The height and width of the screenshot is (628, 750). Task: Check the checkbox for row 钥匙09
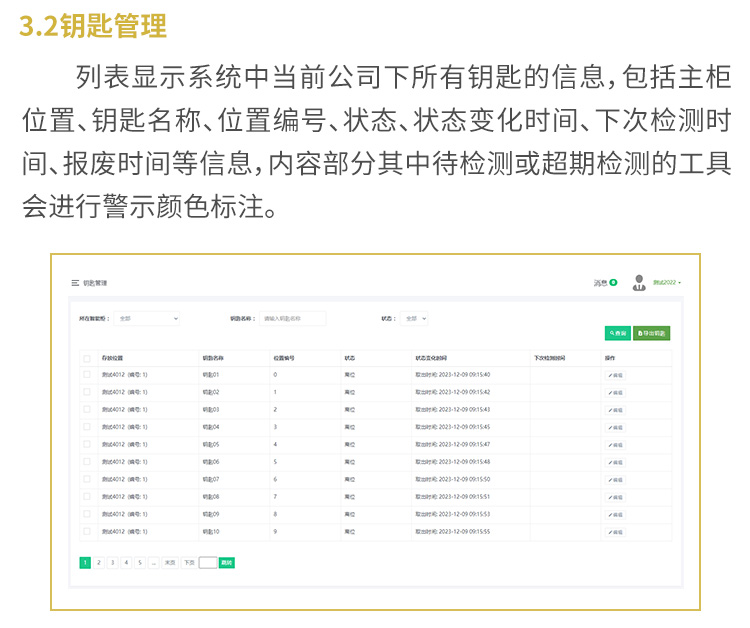(87, 514)
